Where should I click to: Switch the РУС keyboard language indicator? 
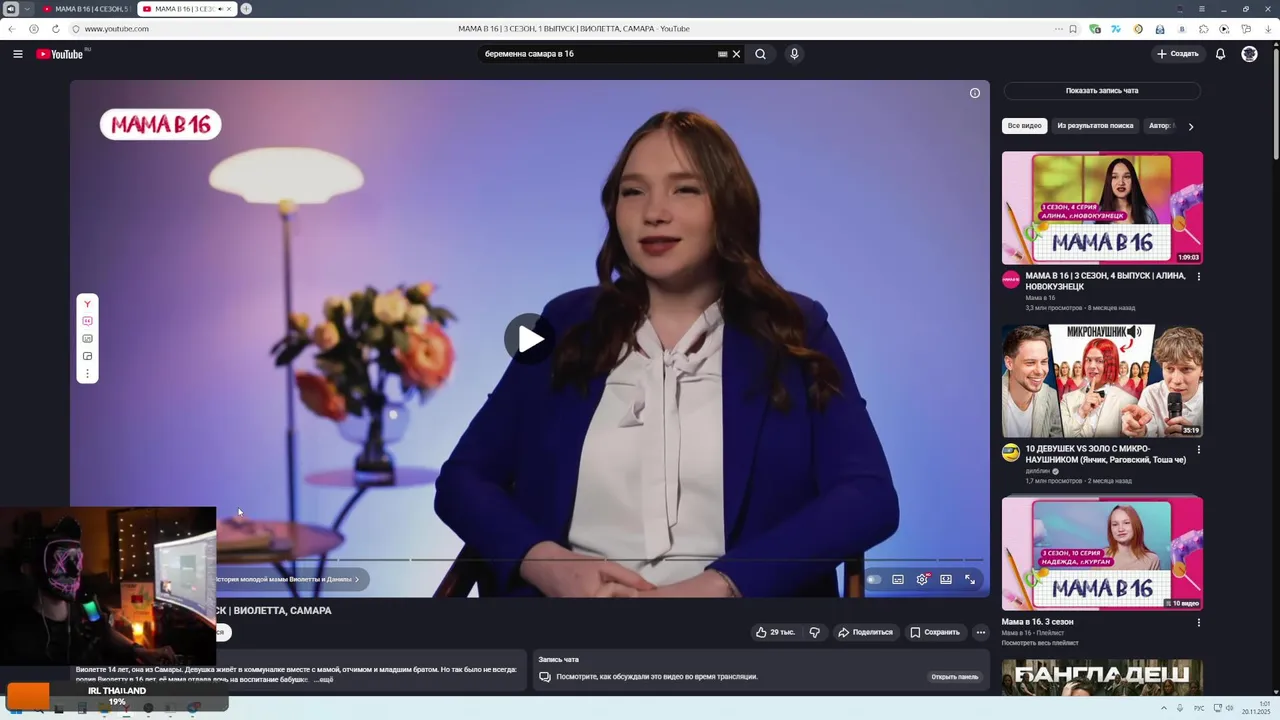[1199, 708]
